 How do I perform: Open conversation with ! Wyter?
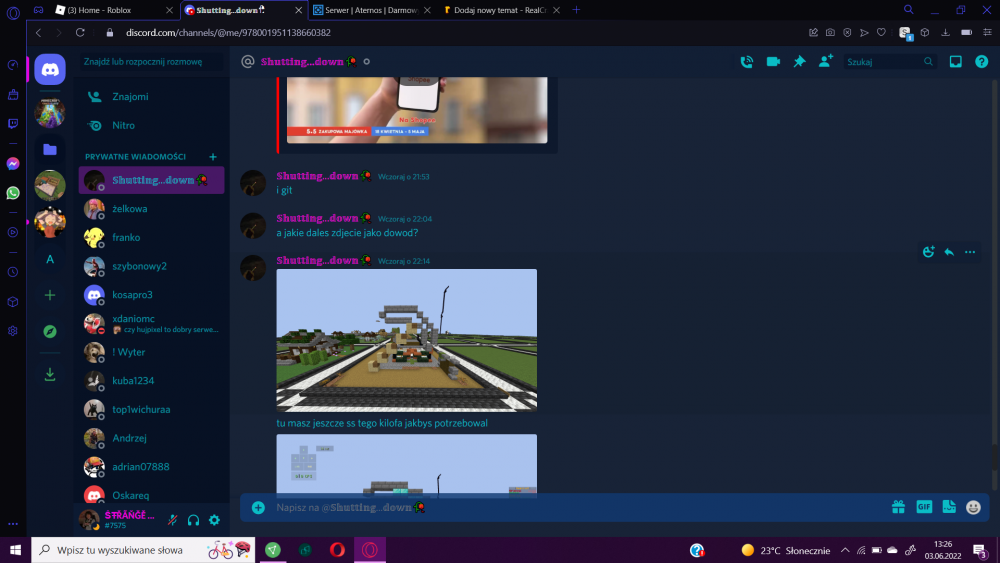point(151,352)
